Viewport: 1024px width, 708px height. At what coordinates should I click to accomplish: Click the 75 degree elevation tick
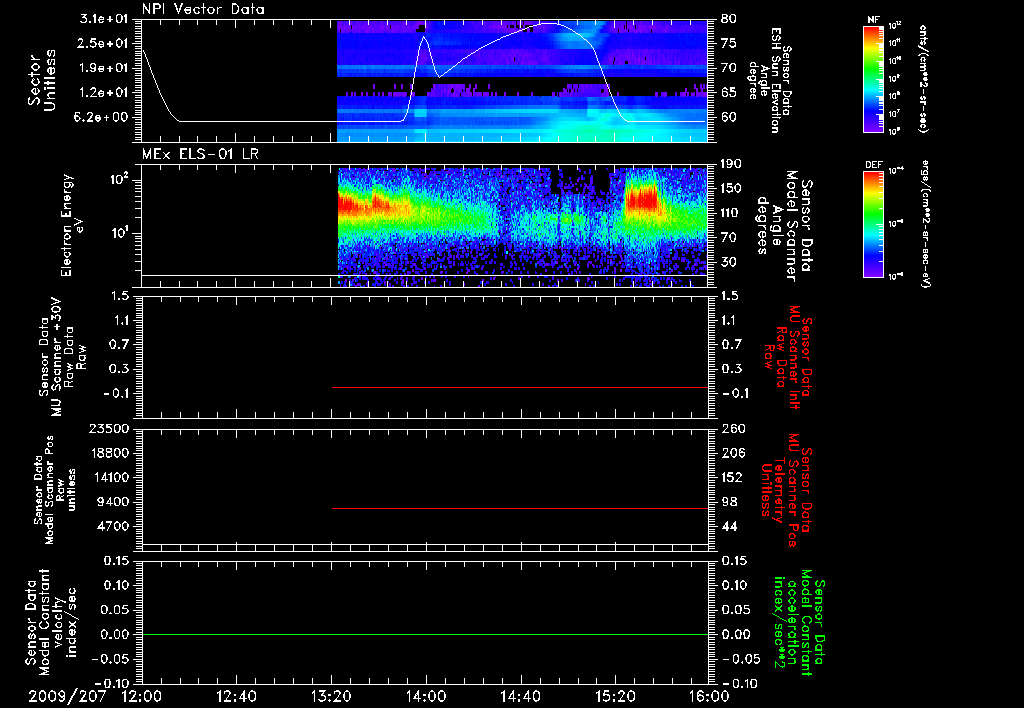728,43
